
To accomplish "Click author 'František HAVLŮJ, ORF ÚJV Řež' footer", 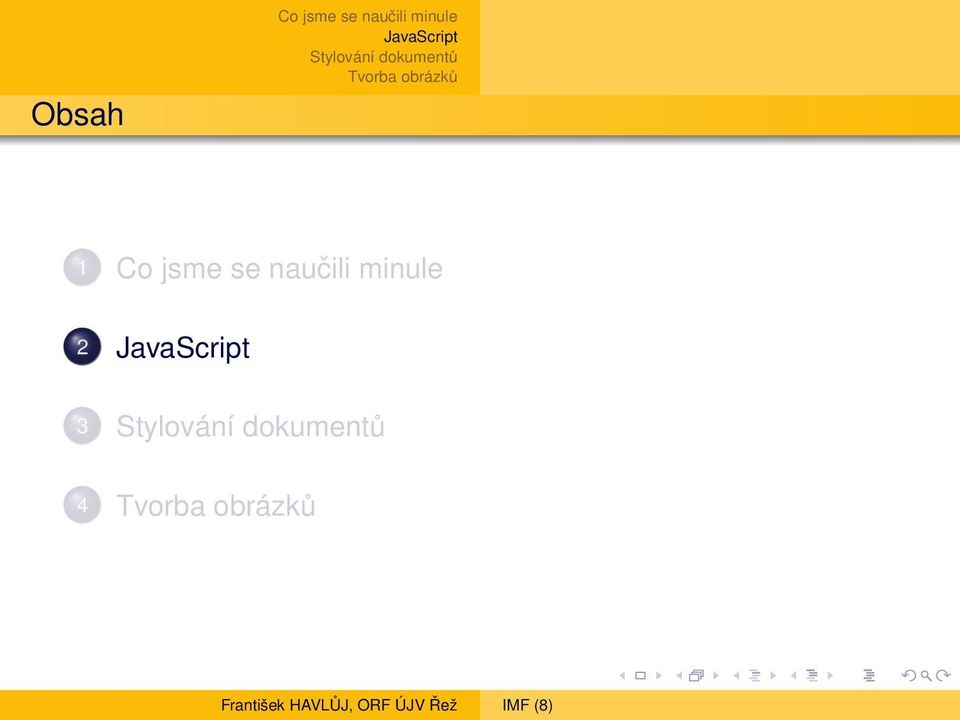I will [339, 705].
